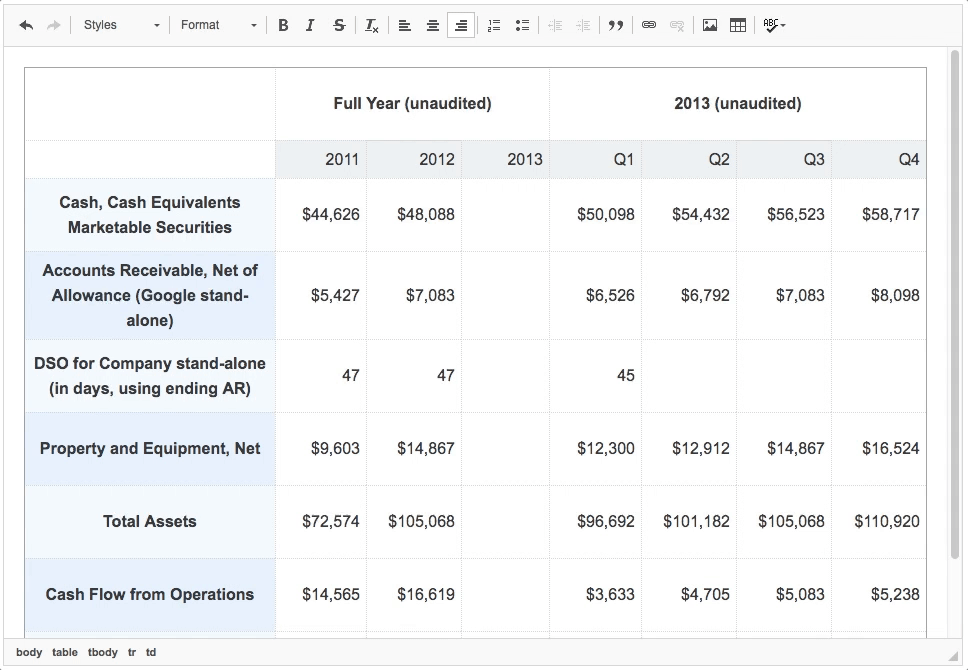Screen dimensions: 968x670
Task: Click the 2011 column header
Action: pyautogui.click(x=321, y=159)
